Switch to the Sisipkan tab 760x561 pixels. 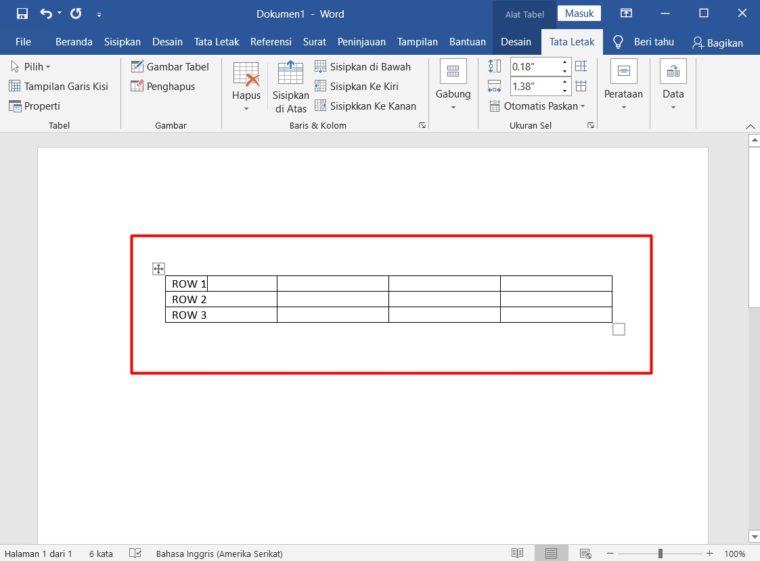122,42
